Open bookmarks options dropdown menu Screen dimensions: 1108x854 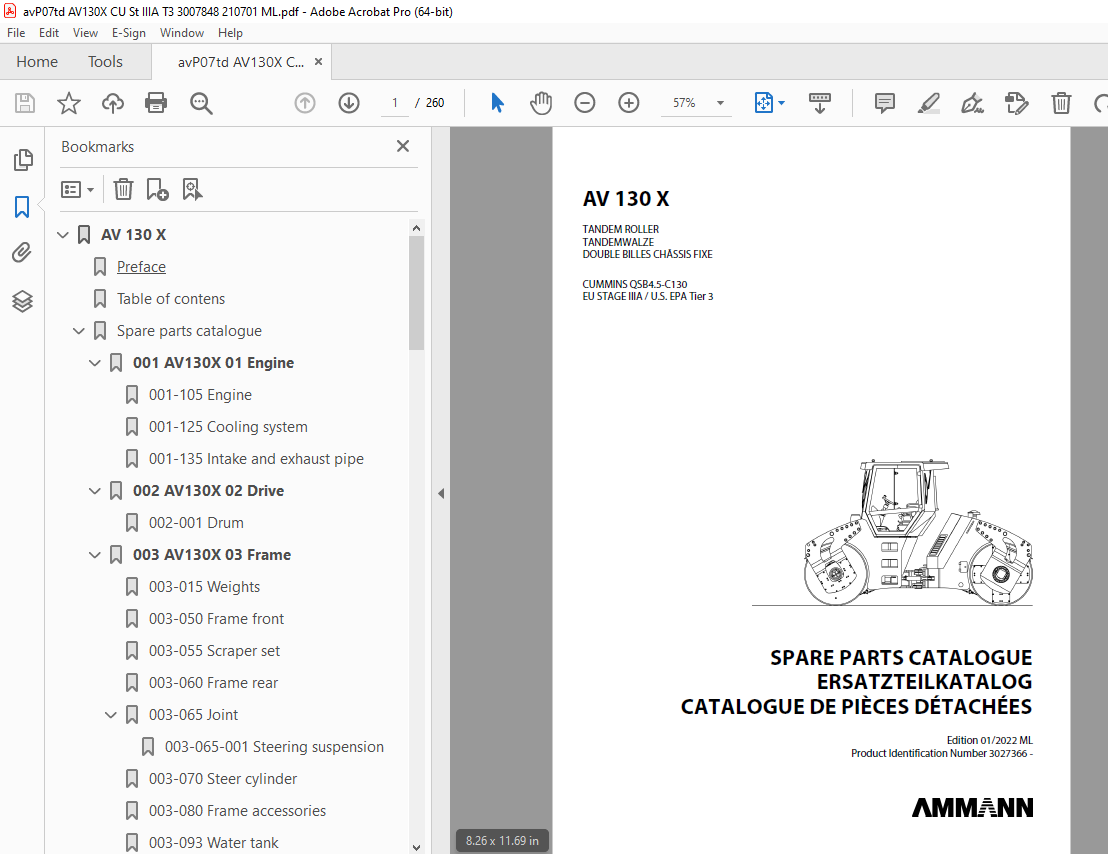(x=77, y=189)
